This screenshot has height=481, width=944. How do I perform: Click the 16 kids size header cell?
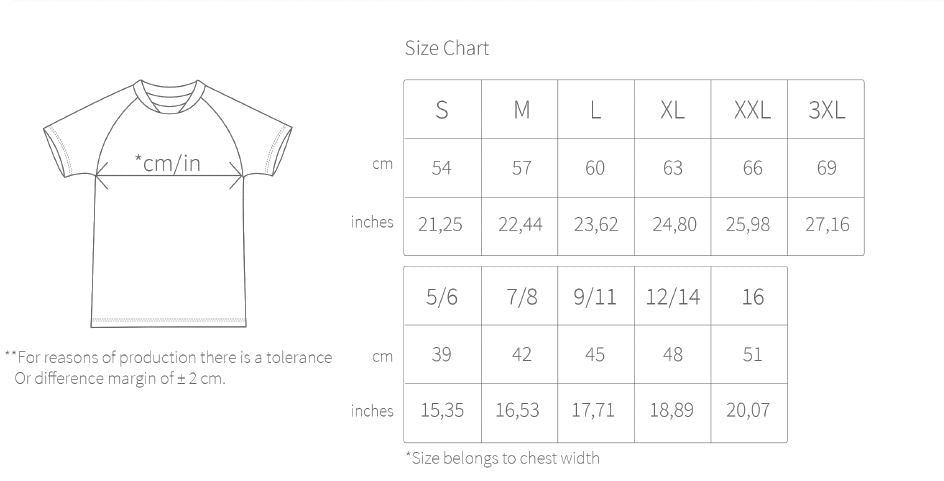coord(749,296)
